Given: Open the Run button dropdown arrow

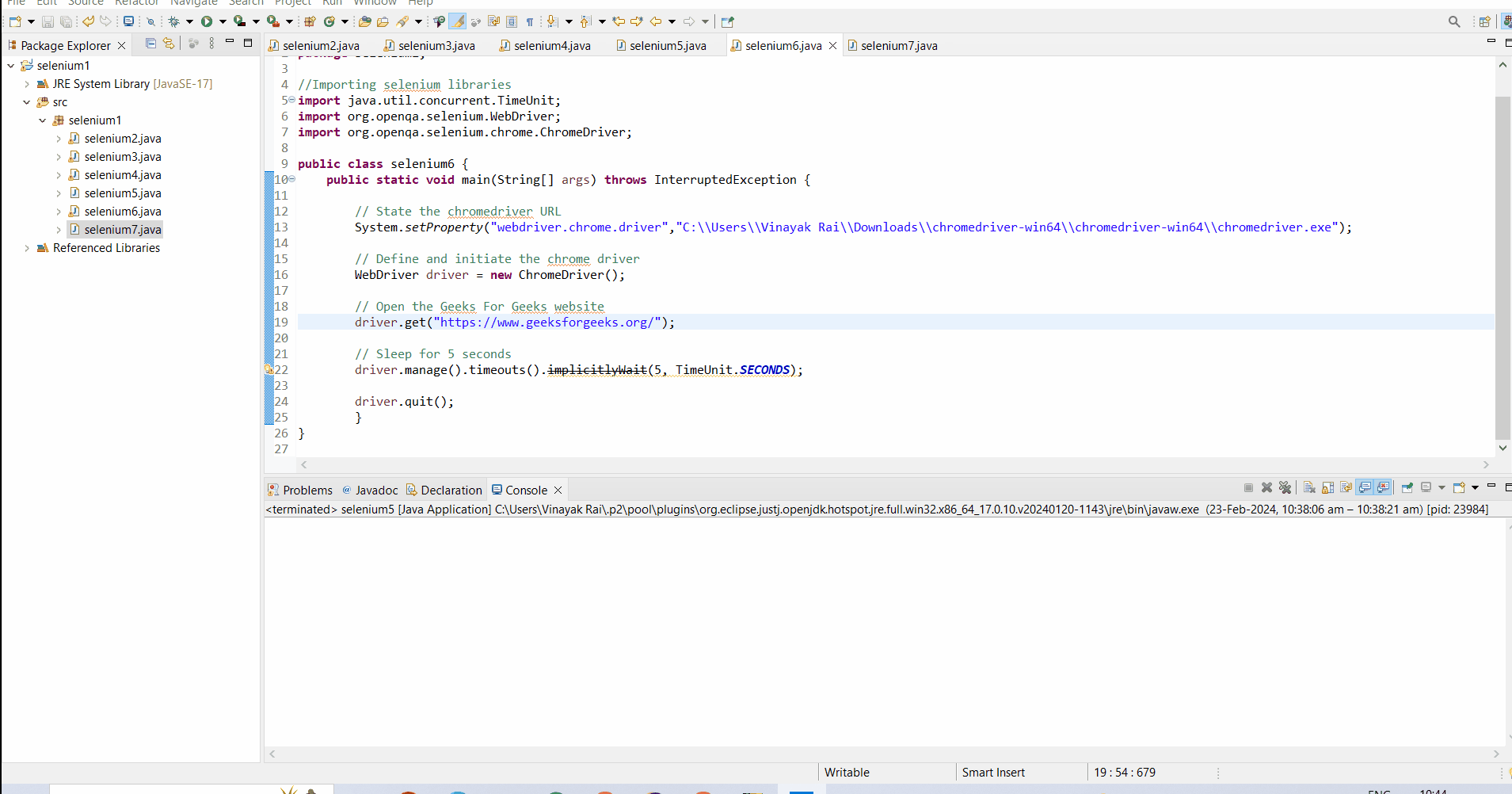Looking at the screenshot, I should pyautogui.click(x=223, y=21).
